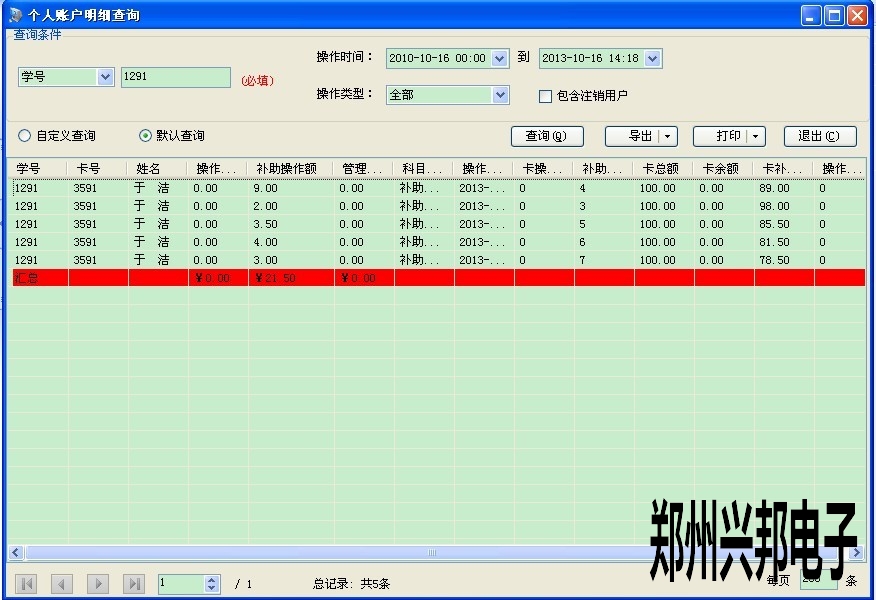Image resolution: width=876 pixels, height=600 pixels.
Task: Click the window title bar app icon
Action: coord(16,15)
